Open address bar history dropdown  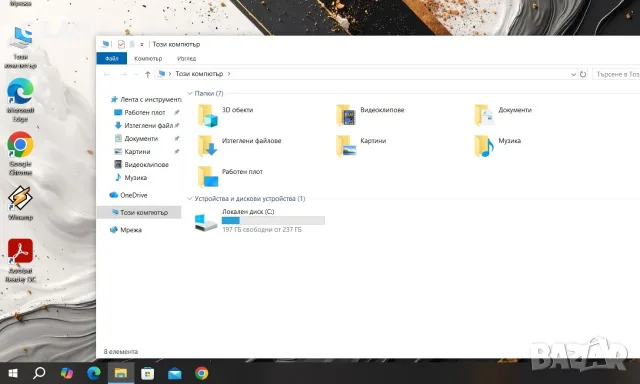coord(573,74)
